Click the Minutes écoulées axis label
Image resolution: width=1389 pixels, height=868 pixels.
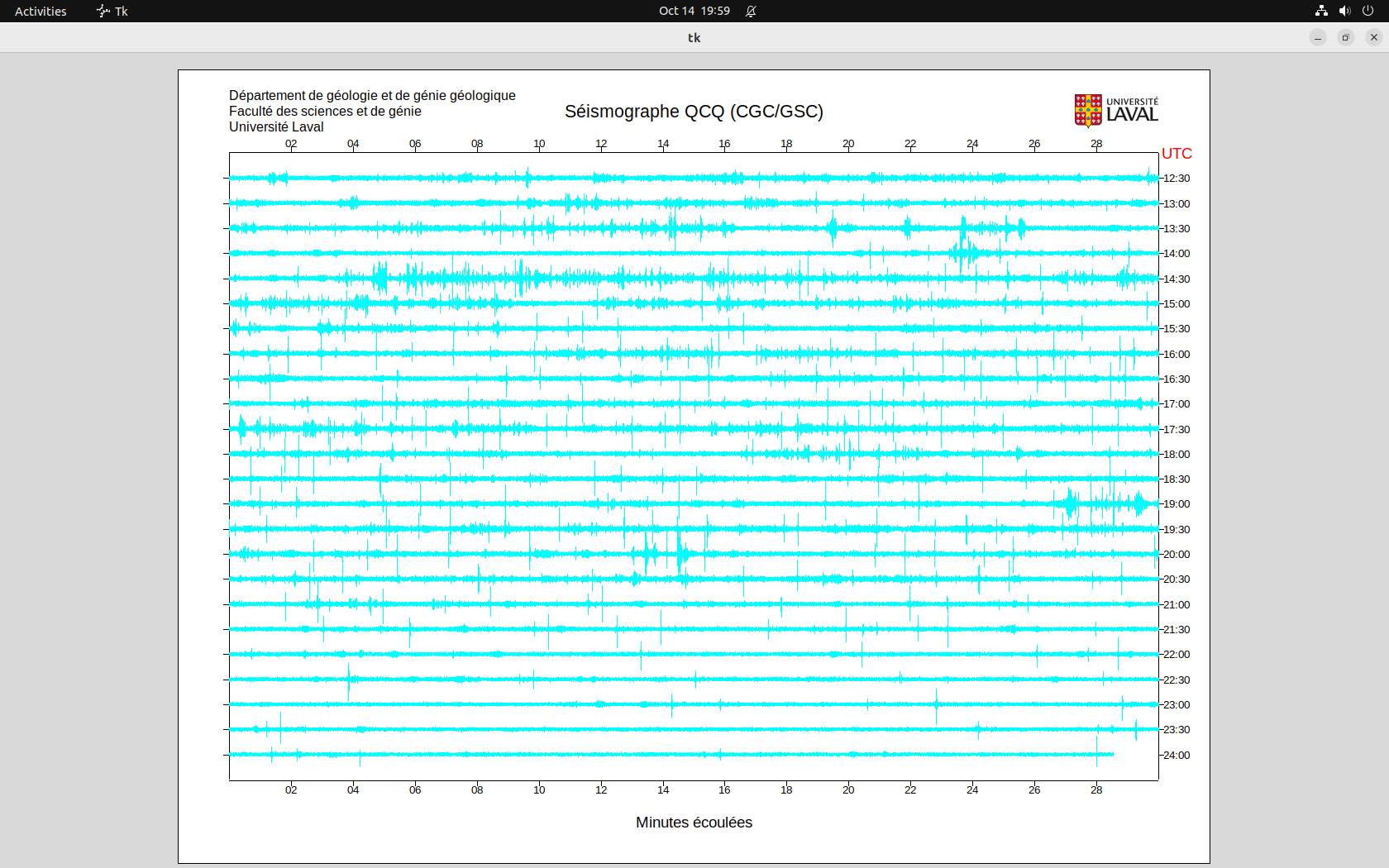694,823
